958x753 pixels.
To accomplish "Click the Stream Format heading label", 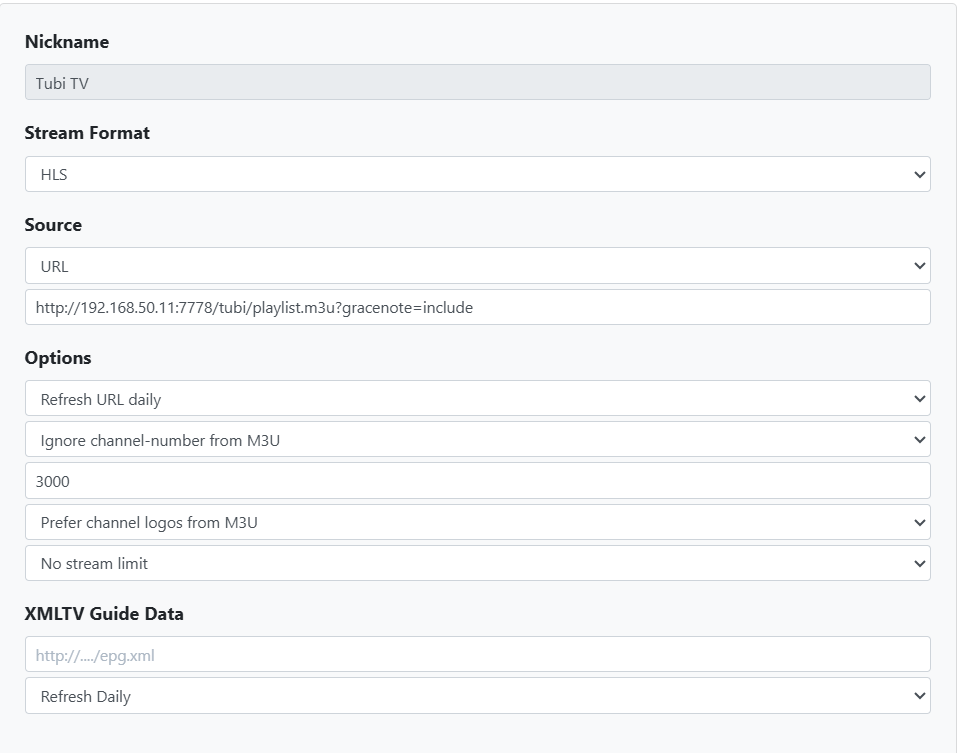I will point(87,133).
